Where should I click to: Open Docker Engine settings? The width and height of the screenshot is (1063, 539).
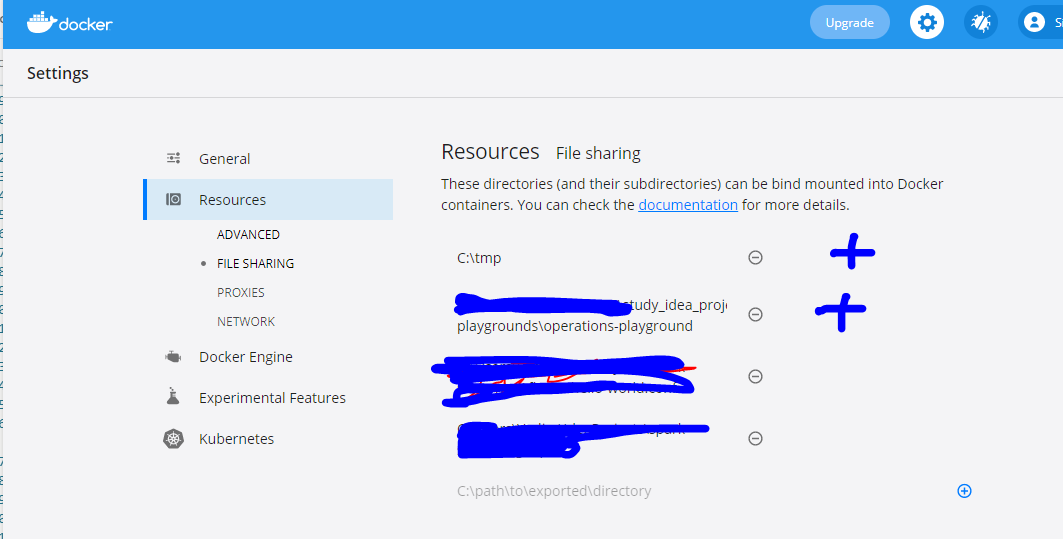[x=245, y=357]
